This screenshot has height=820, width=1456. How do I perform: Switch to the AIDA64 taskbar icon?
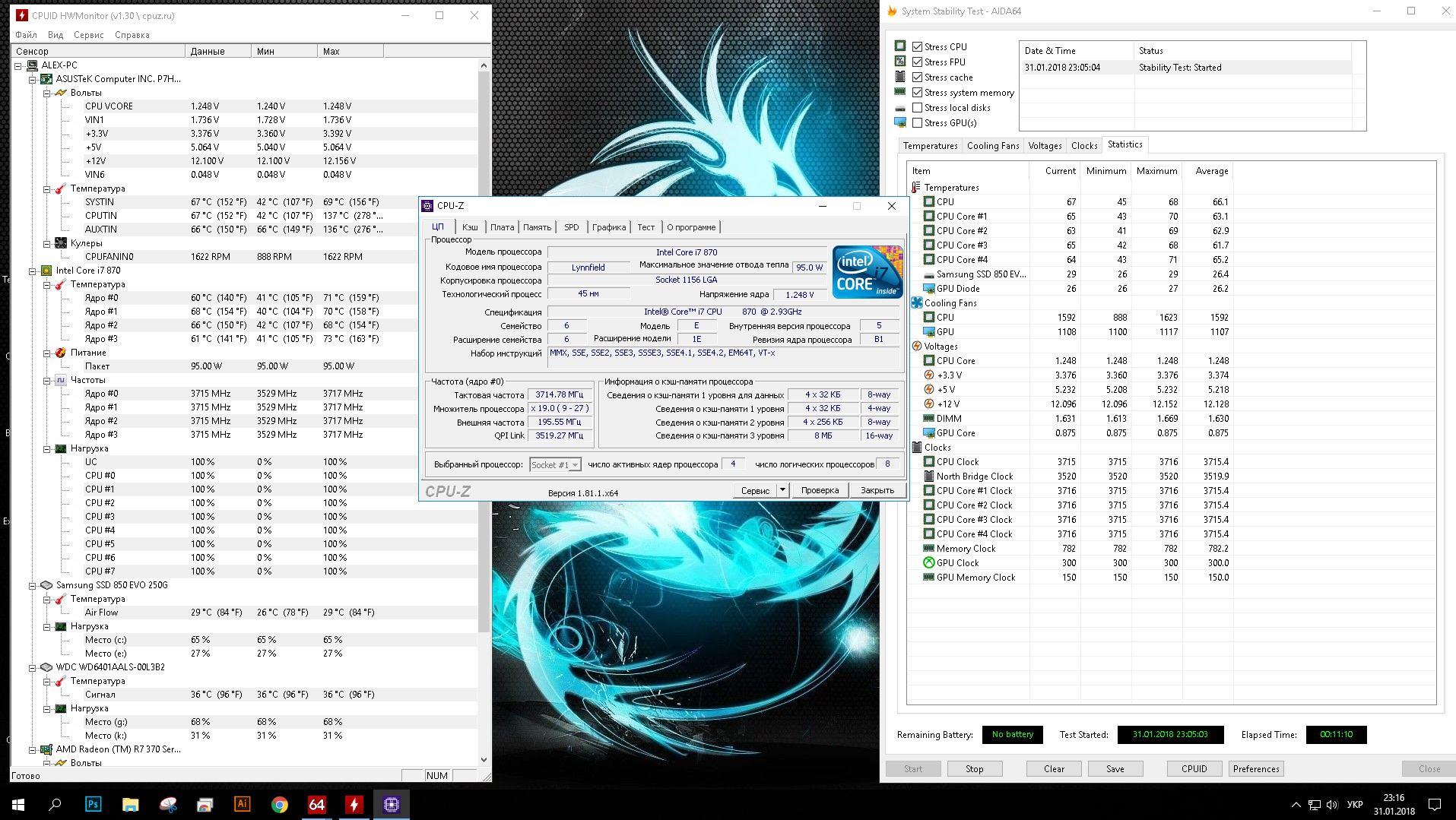pyautogui.click(x=317, y=804)
